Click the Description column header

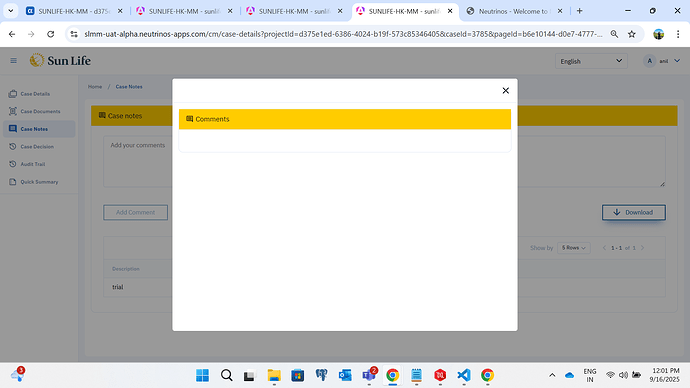coord(126,269)
